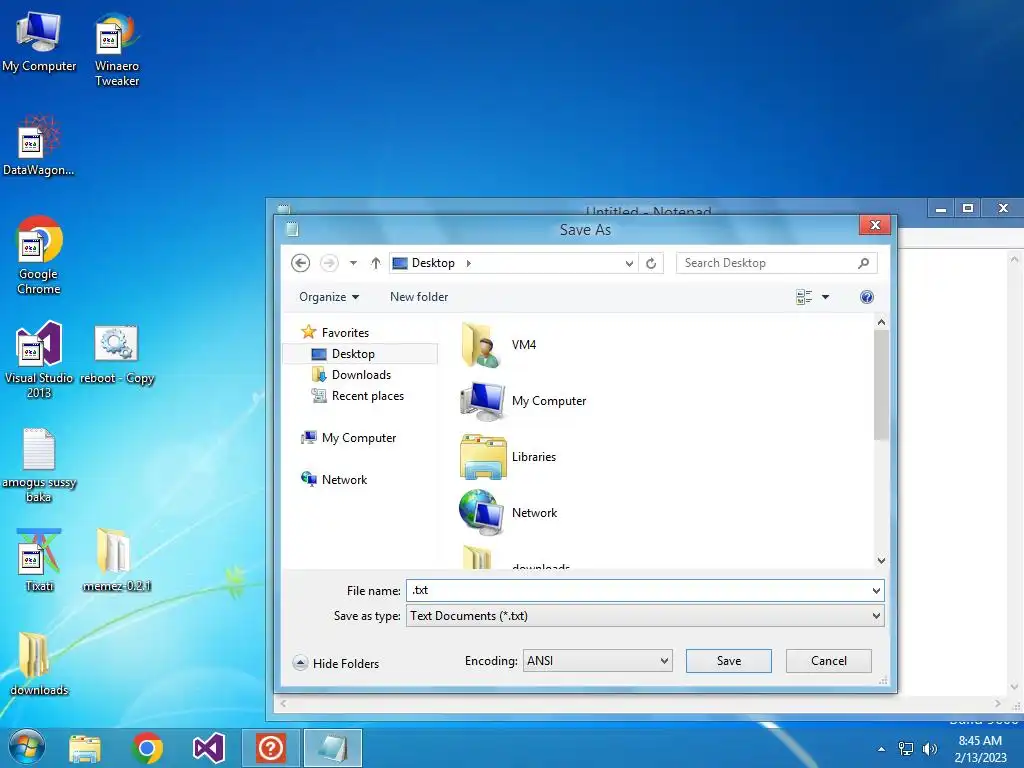The height and width of the screenshot is (768, 1024).
Task: Open the taskbar clock and date
Action: [980, 749]
